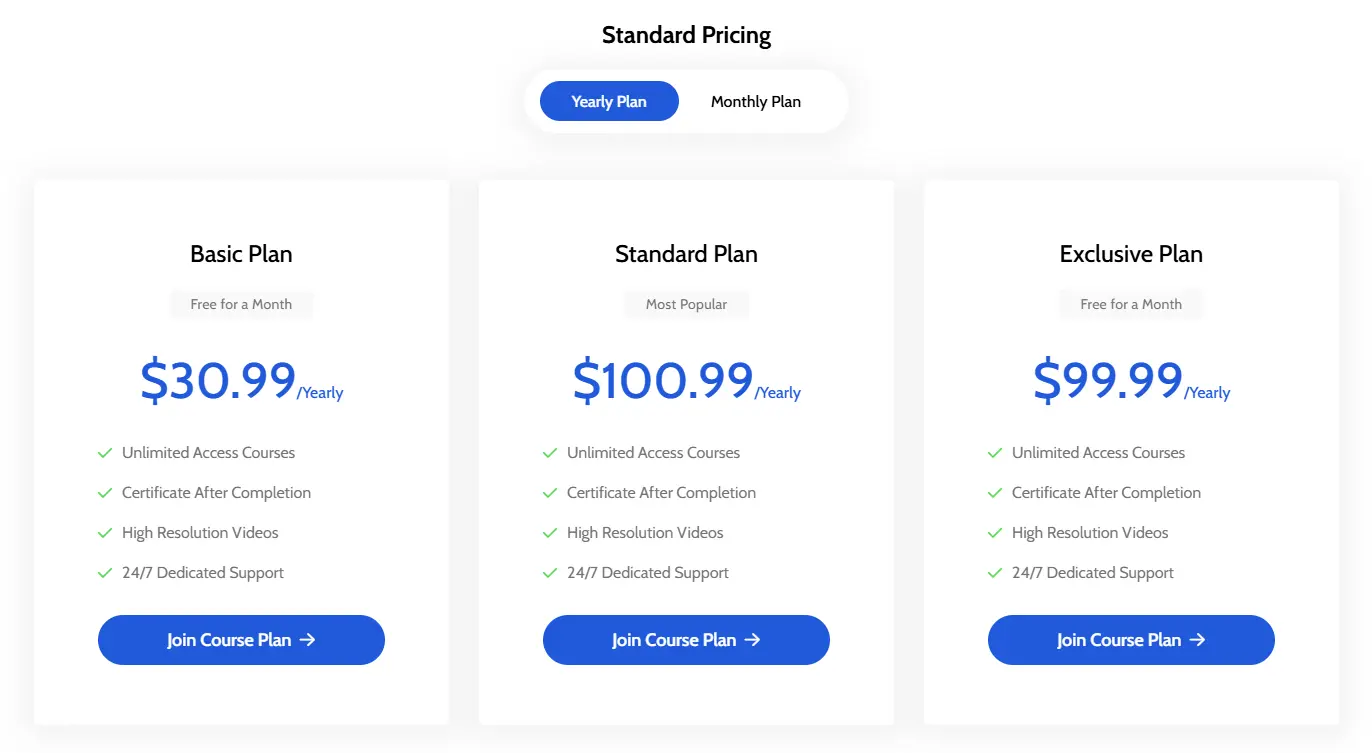Click Basic Plan's 24/7 Dedicated Support checkmark
The width and height of the screenshot is (1372, 753).
[105, 573]
